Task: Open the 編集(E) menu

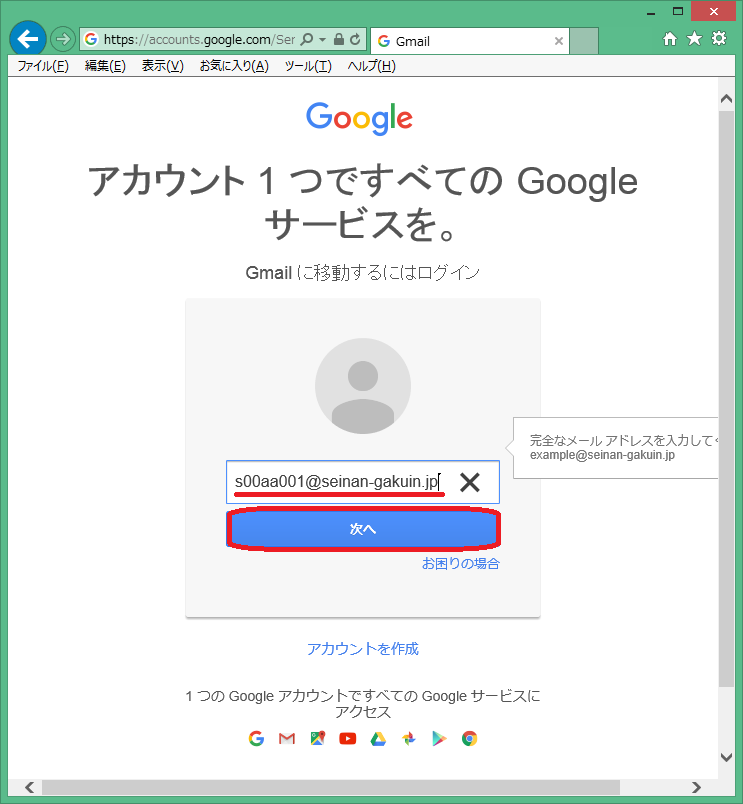Action: click(x=105, y=66)
